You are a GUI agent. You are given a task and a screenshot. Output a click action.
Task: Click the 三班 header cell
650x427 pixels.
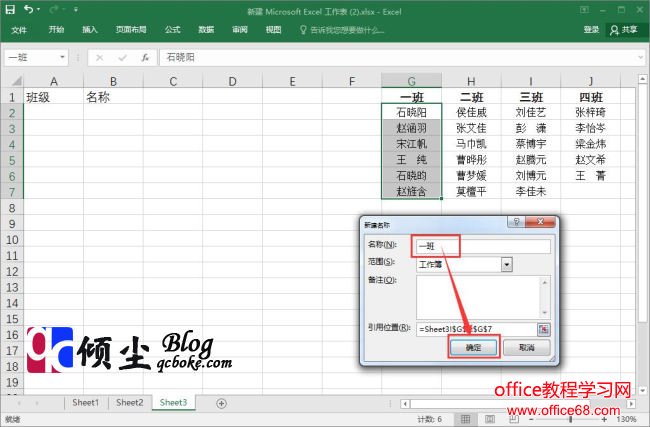531,97
